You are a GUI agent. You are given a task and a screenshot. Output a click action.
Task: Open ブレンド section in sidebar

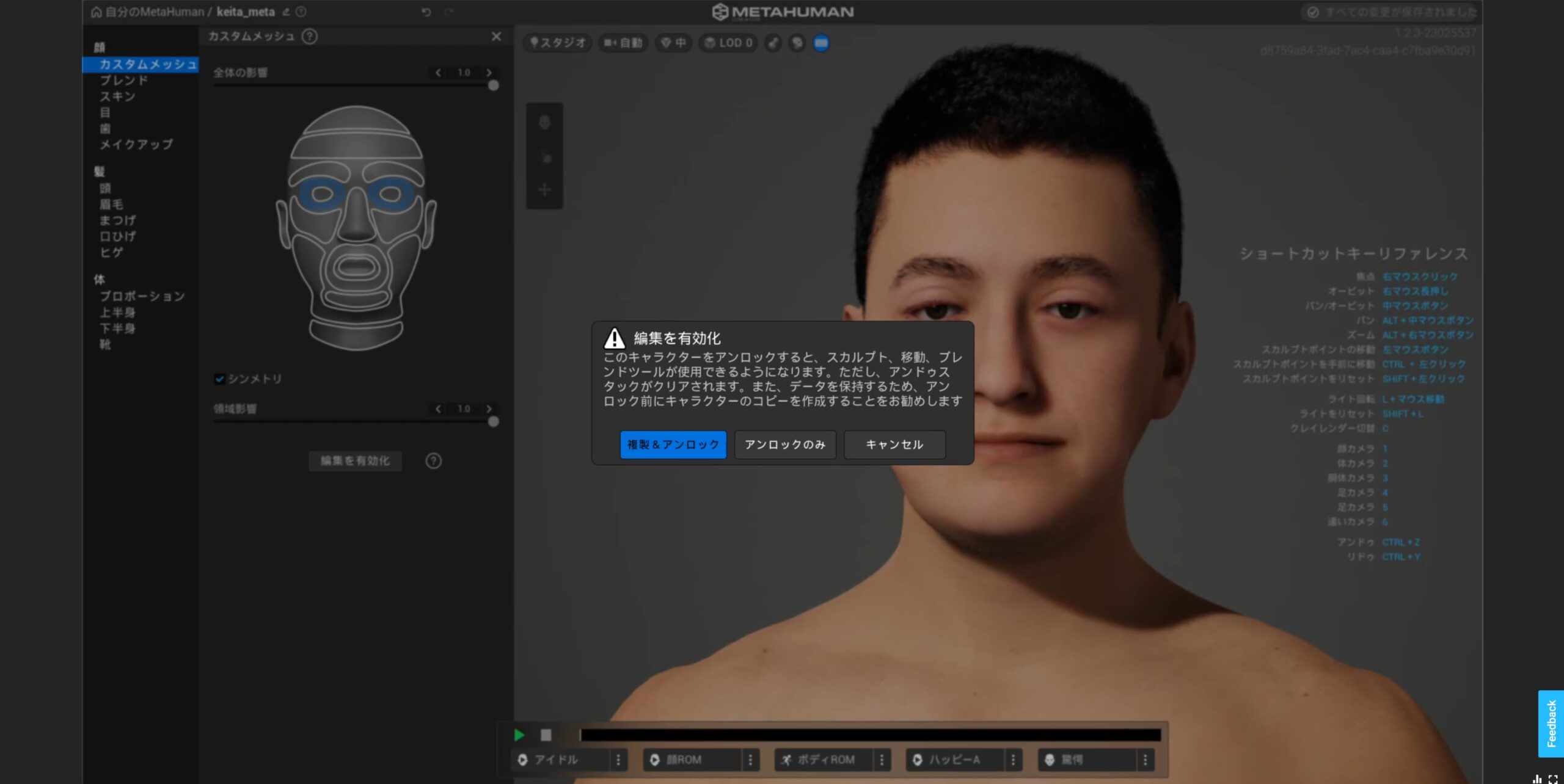click(124, 81)
